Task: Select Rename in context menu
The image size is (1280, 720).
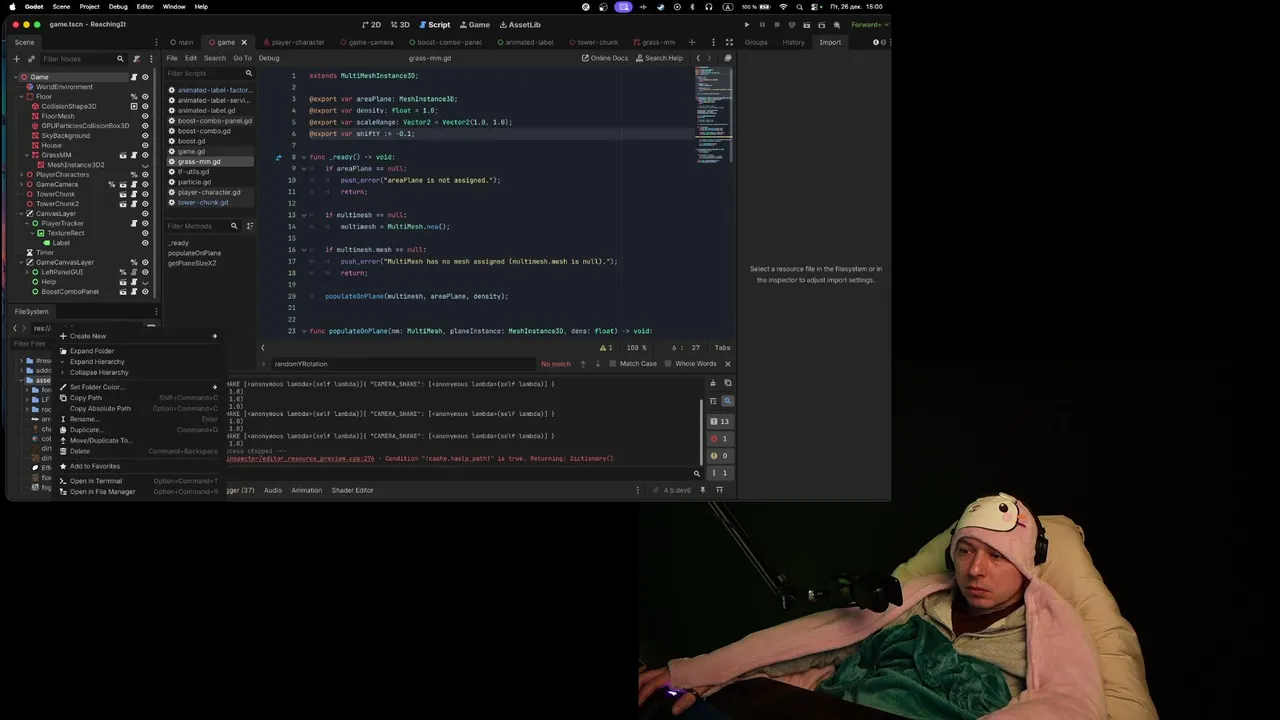Action: [x=138, y=419]
